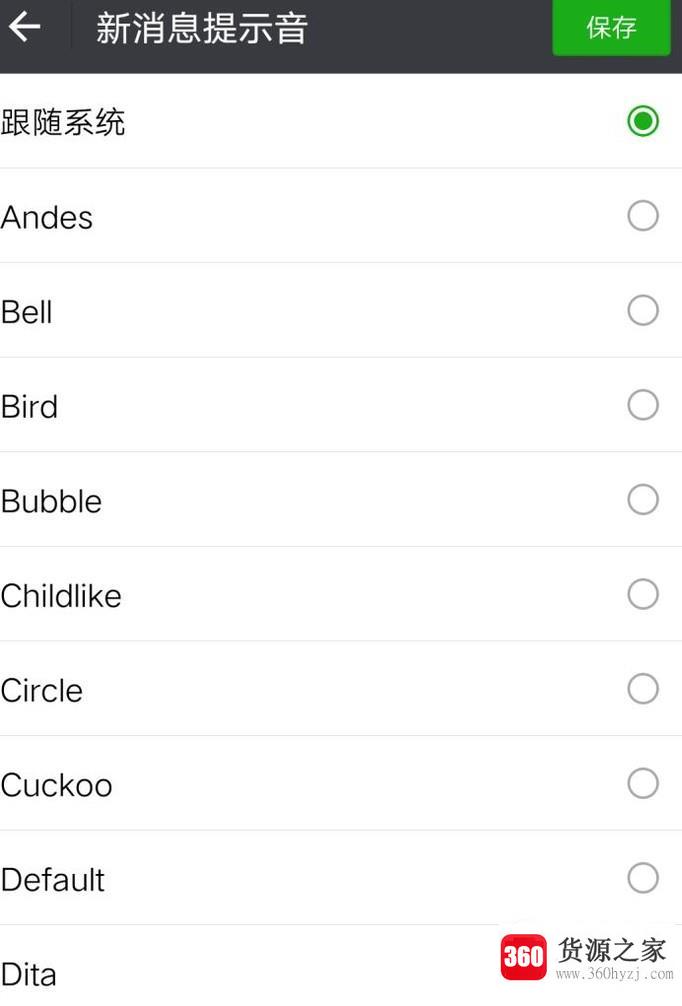The width and height of the screenshot is (682, 1006).
Task: Select the Bell sound radio button
Action: [x=643, y=310]
